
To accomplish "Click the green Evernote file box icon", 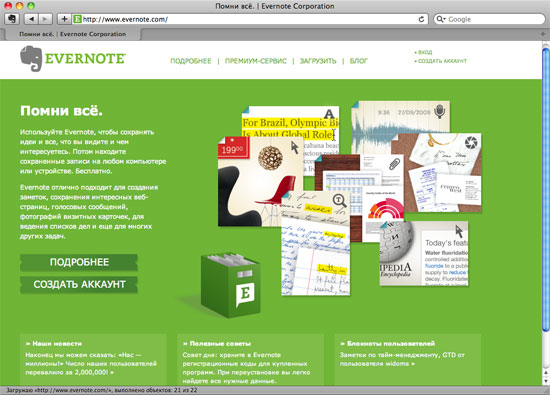I will click(x=230, y=285).
